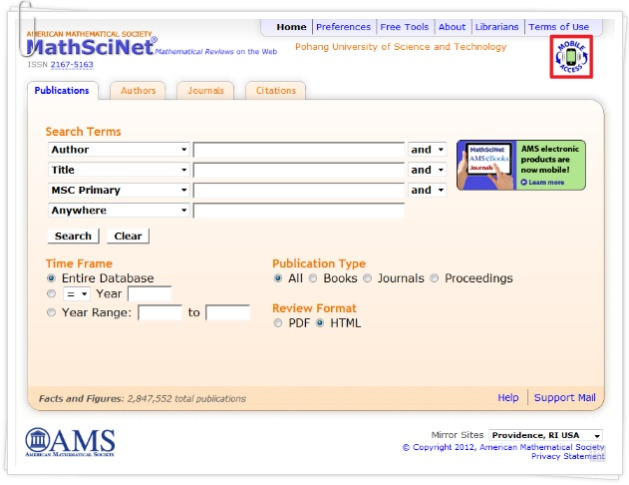Click Learn more in the AMS banner
Viewport: 629px width, 485px height.
point(542,182)
